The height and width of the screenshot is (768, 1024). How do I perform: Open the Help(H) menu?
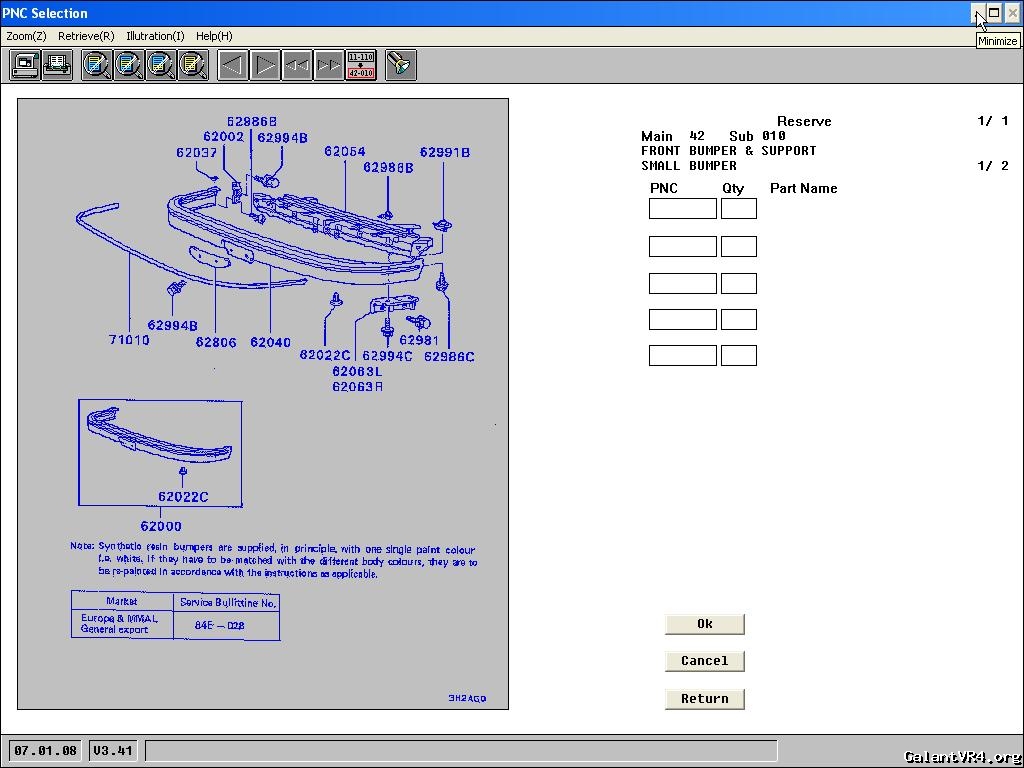click(214, 36)
